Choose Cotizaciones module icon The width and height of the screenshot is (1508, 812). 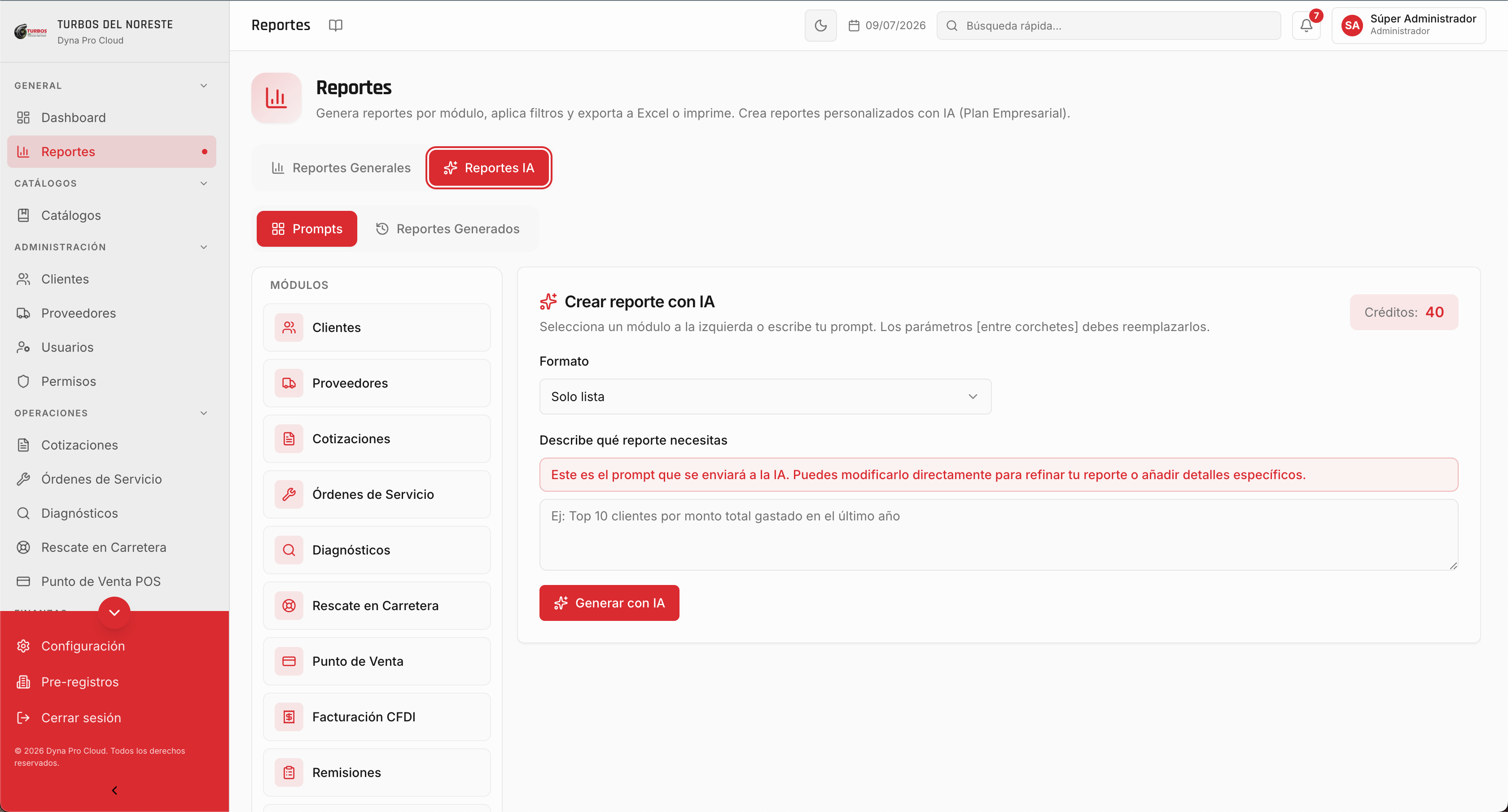click(x=289, y=439)
